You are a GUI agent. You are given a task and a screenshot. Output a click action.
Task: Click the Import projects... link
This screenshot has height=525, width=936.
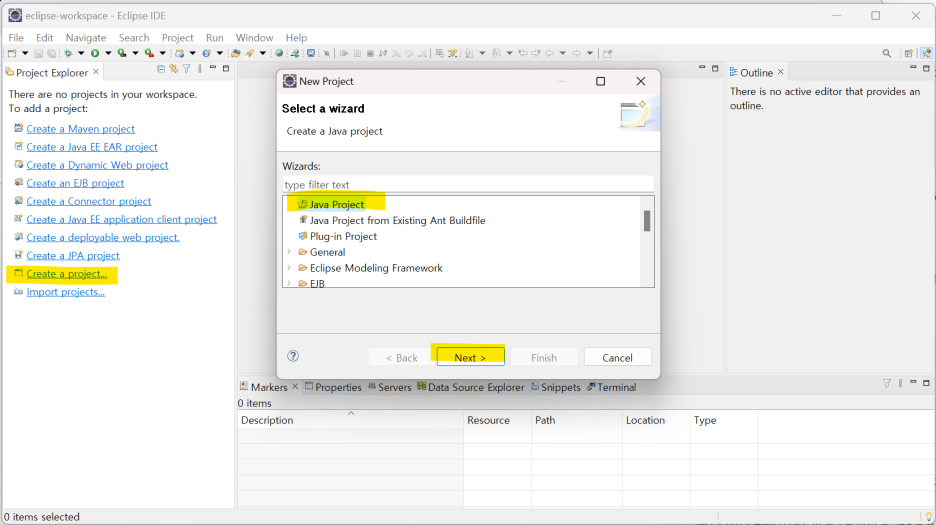(x=66, y=292)
